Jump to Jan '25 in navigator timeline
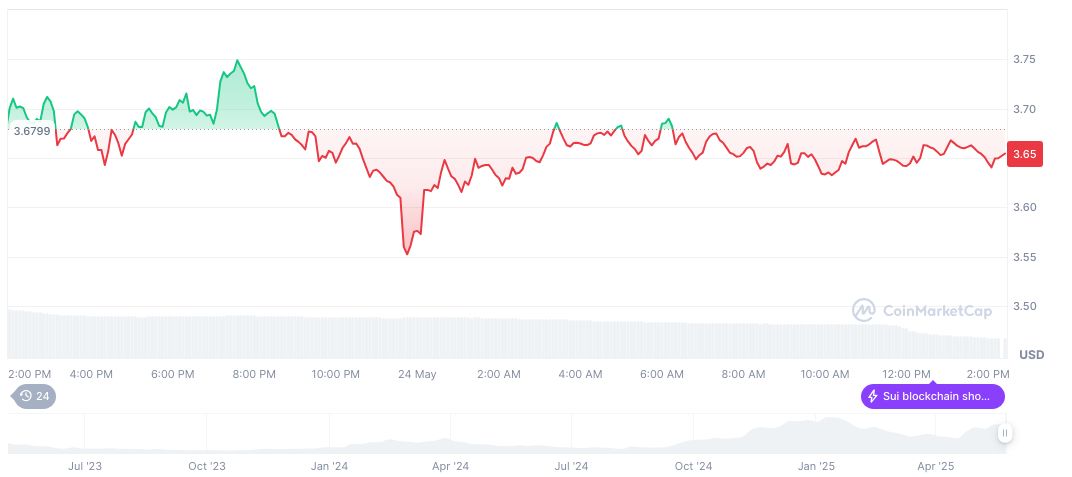This screenshot has width=1072, height=477. tap(816, 466)
